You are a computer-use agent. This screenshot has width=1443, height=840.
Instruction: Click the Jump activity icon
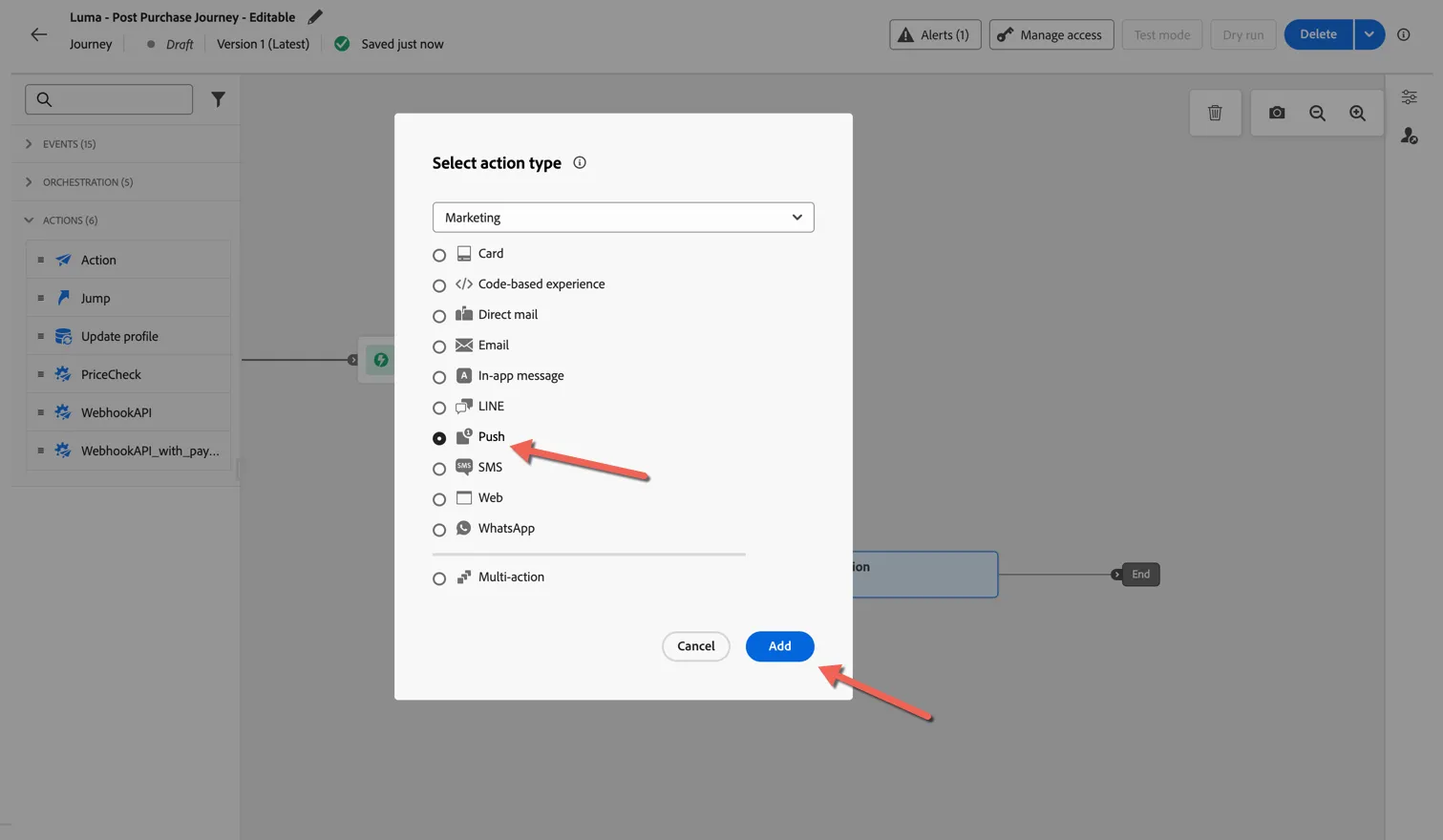[x=63, y=298]
